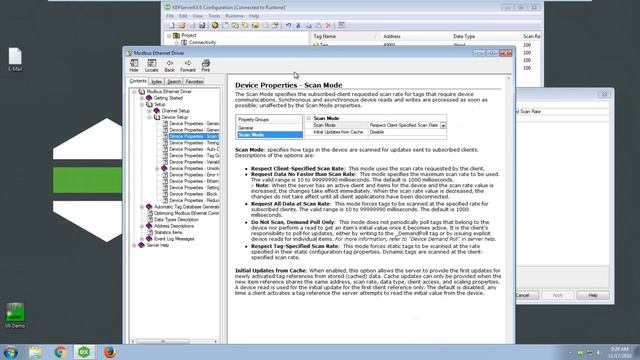Click Undo arrow icon in KEPServerEX toolbar

click(x=289, y=25)
